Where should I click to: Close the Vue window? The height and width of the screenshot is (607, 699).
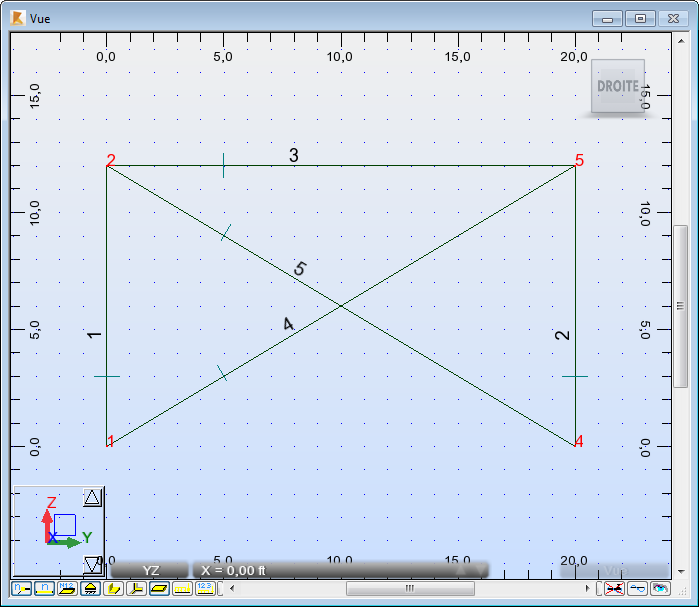(x=674, y=19)
